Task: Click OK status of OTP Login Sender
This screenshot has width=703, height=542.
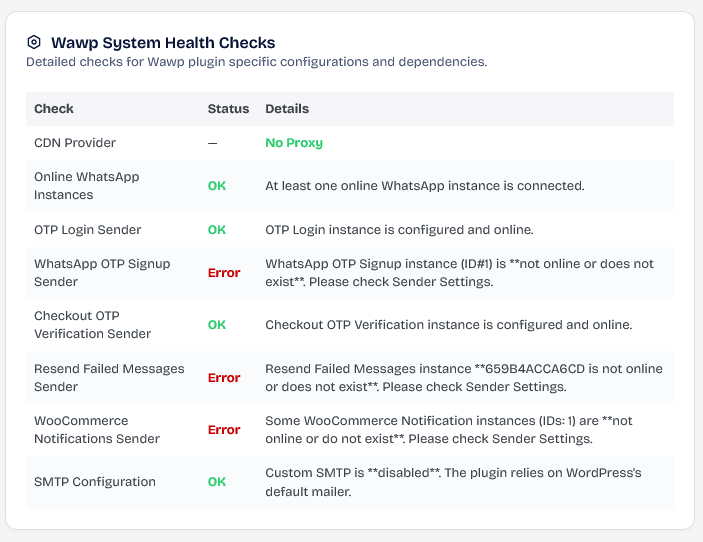Action: pos(217,230)
